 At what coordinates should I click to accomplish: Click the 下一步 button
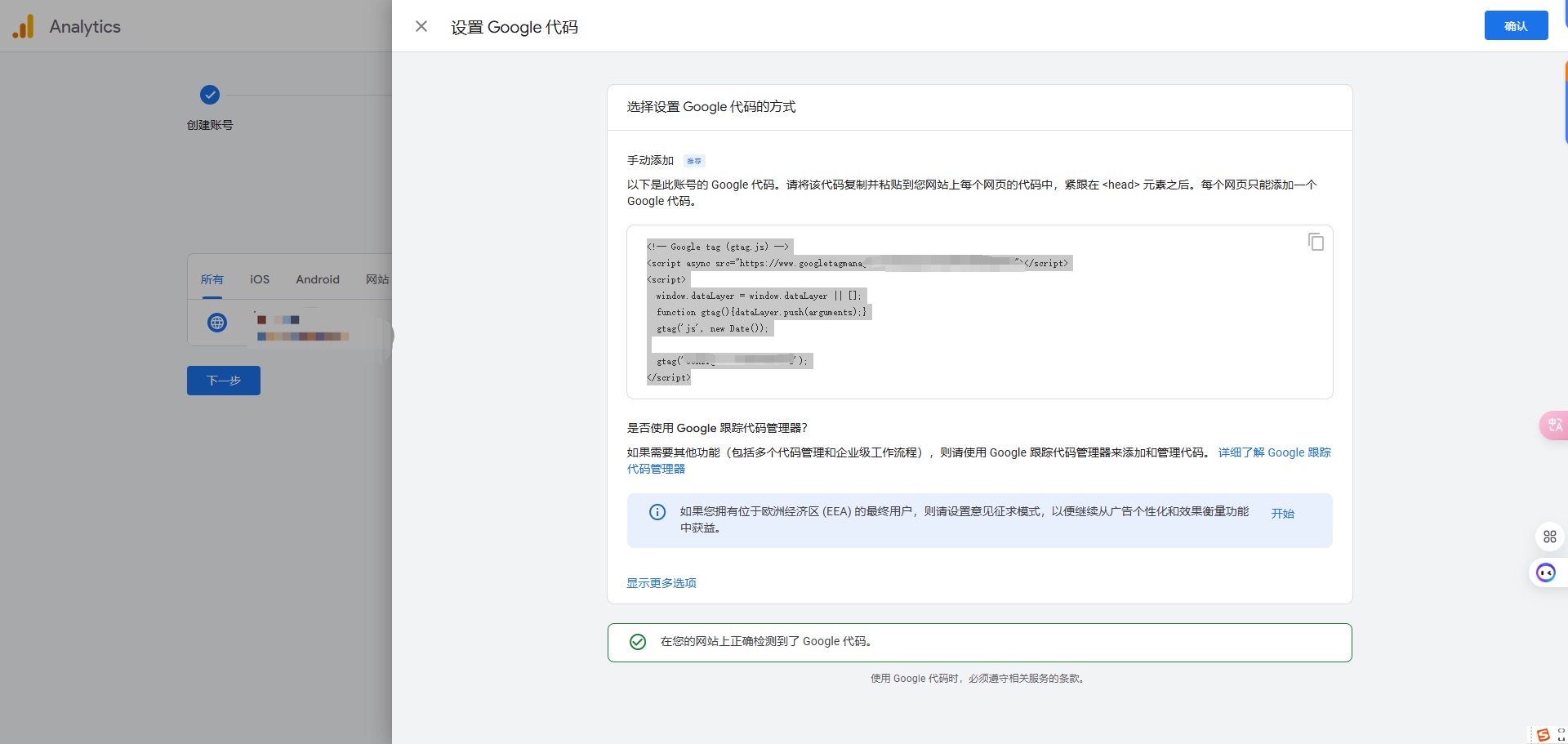click(x=224, y=381)
